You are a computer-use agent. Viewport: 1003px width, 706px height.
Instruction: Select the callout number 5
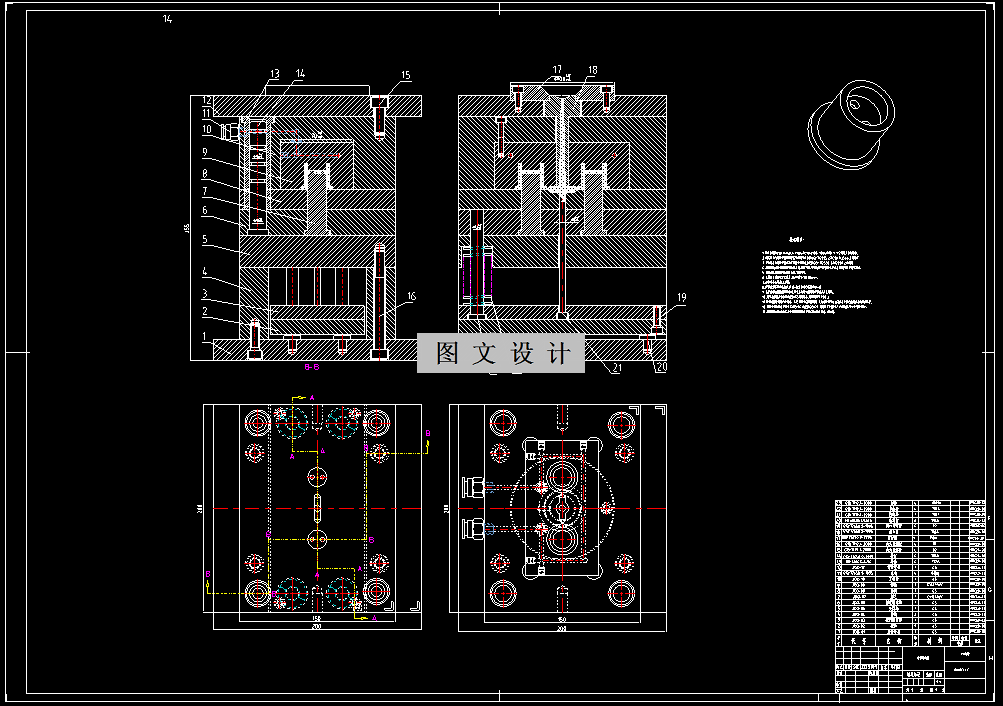pos(205,240)
